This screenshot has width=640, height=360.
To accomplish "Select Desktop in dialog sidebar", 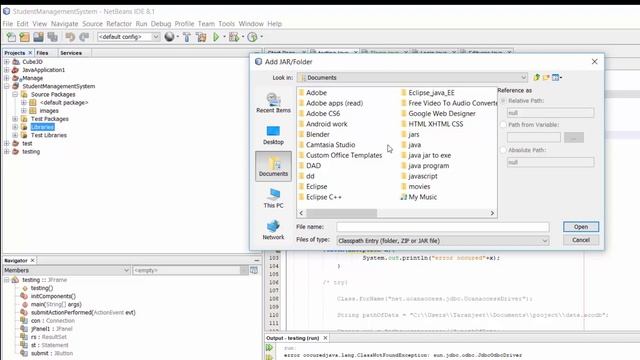I will click(x=273, y=135).
